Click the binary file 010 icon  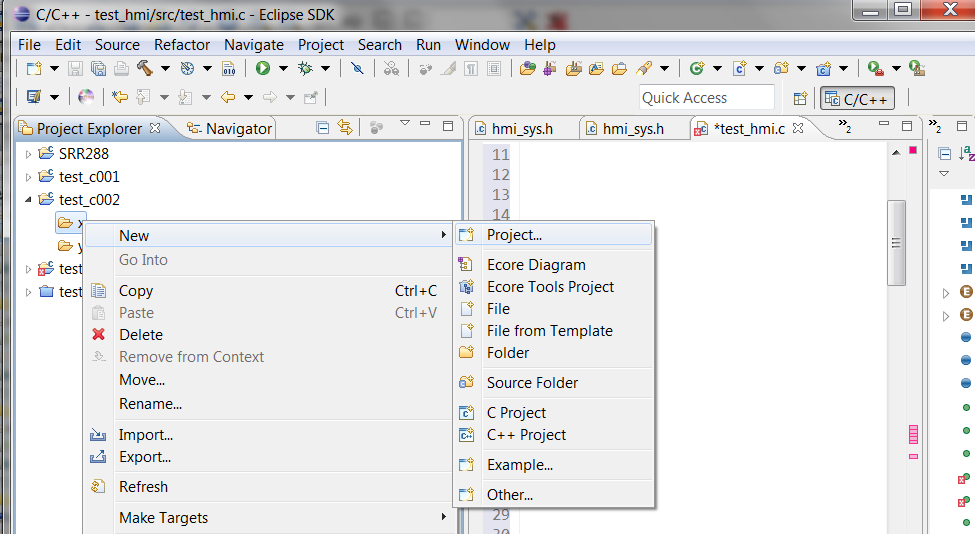229,68
